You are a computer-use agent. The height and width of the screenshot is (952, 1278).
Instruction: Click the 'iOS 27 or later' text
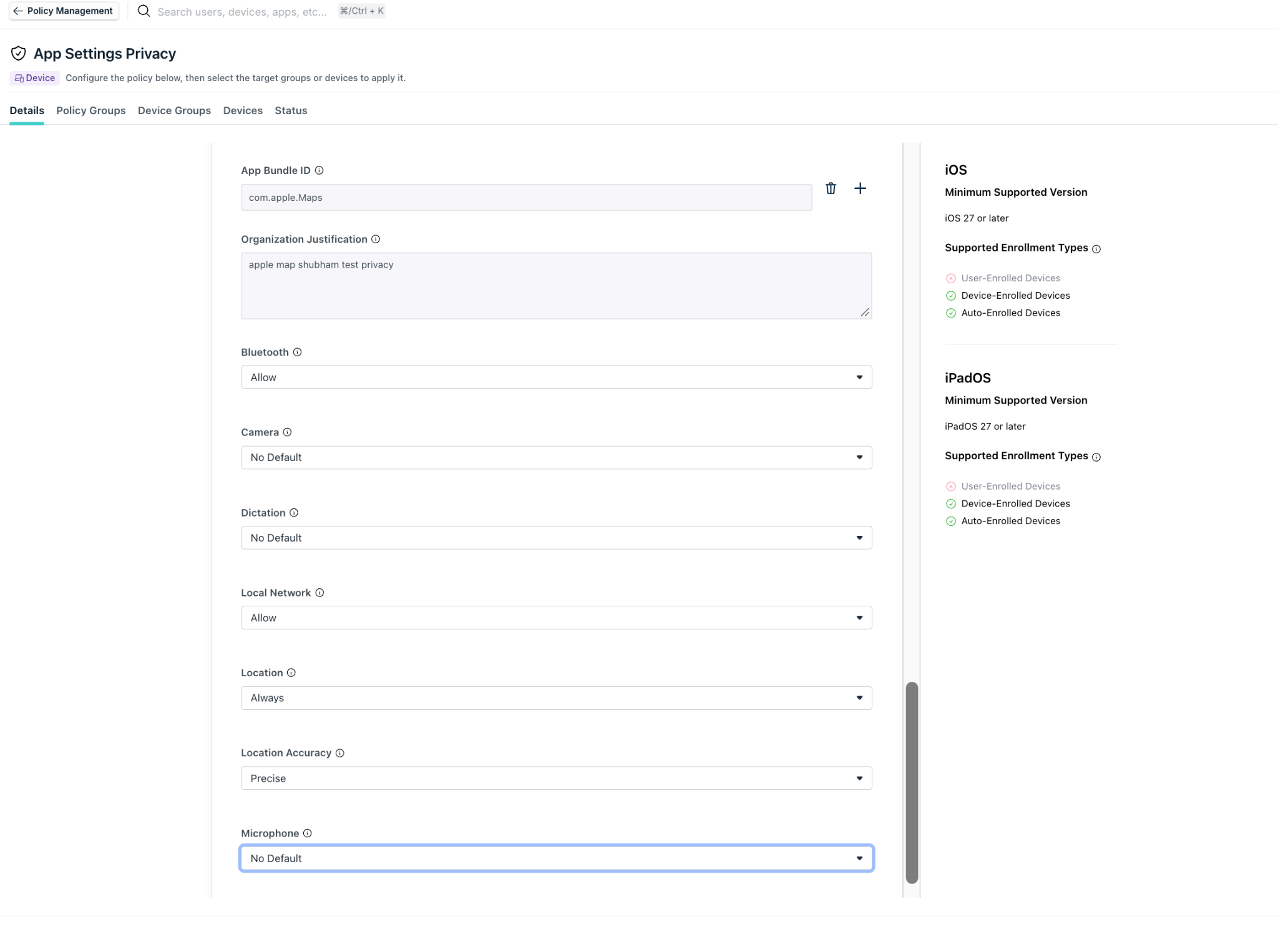click(x=977, y=218)
